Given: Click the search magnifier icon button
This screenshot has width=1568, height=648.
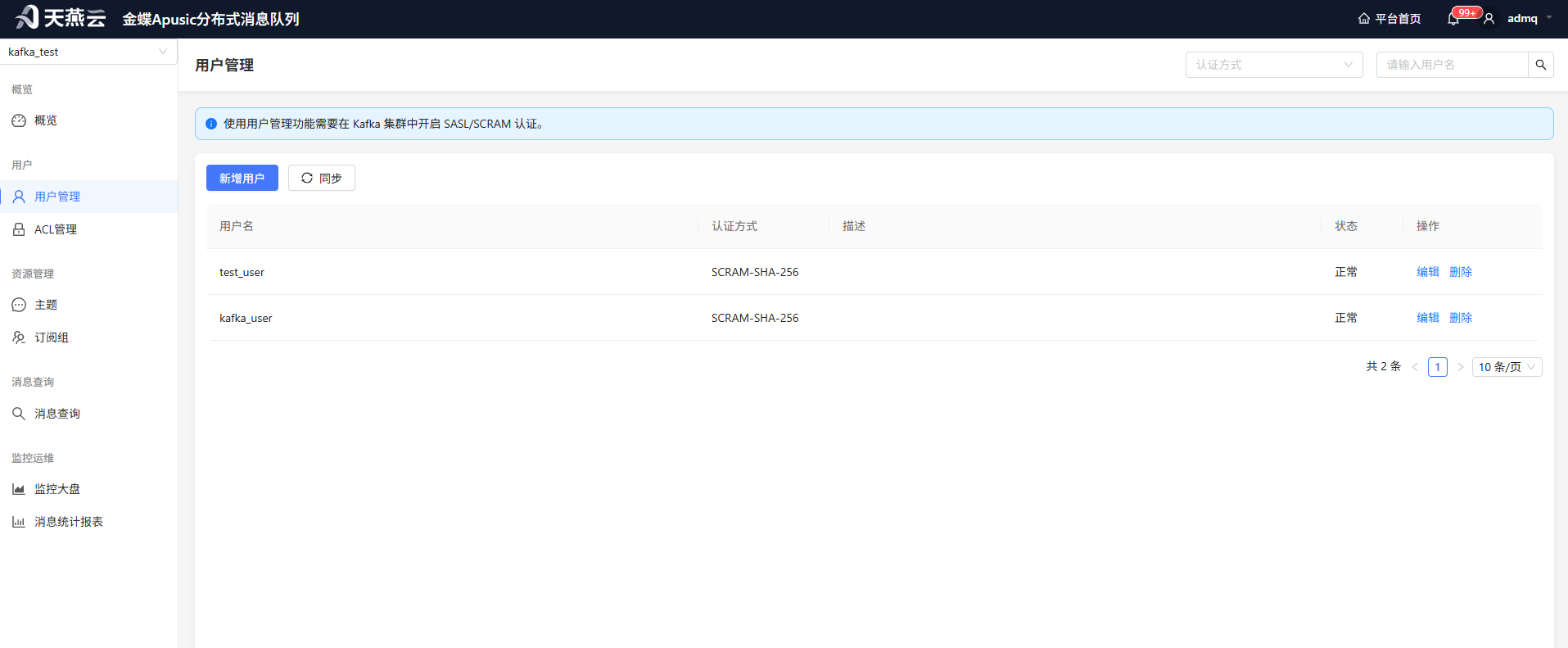Looking at the screenshot, I should (x=1541, y=65).
